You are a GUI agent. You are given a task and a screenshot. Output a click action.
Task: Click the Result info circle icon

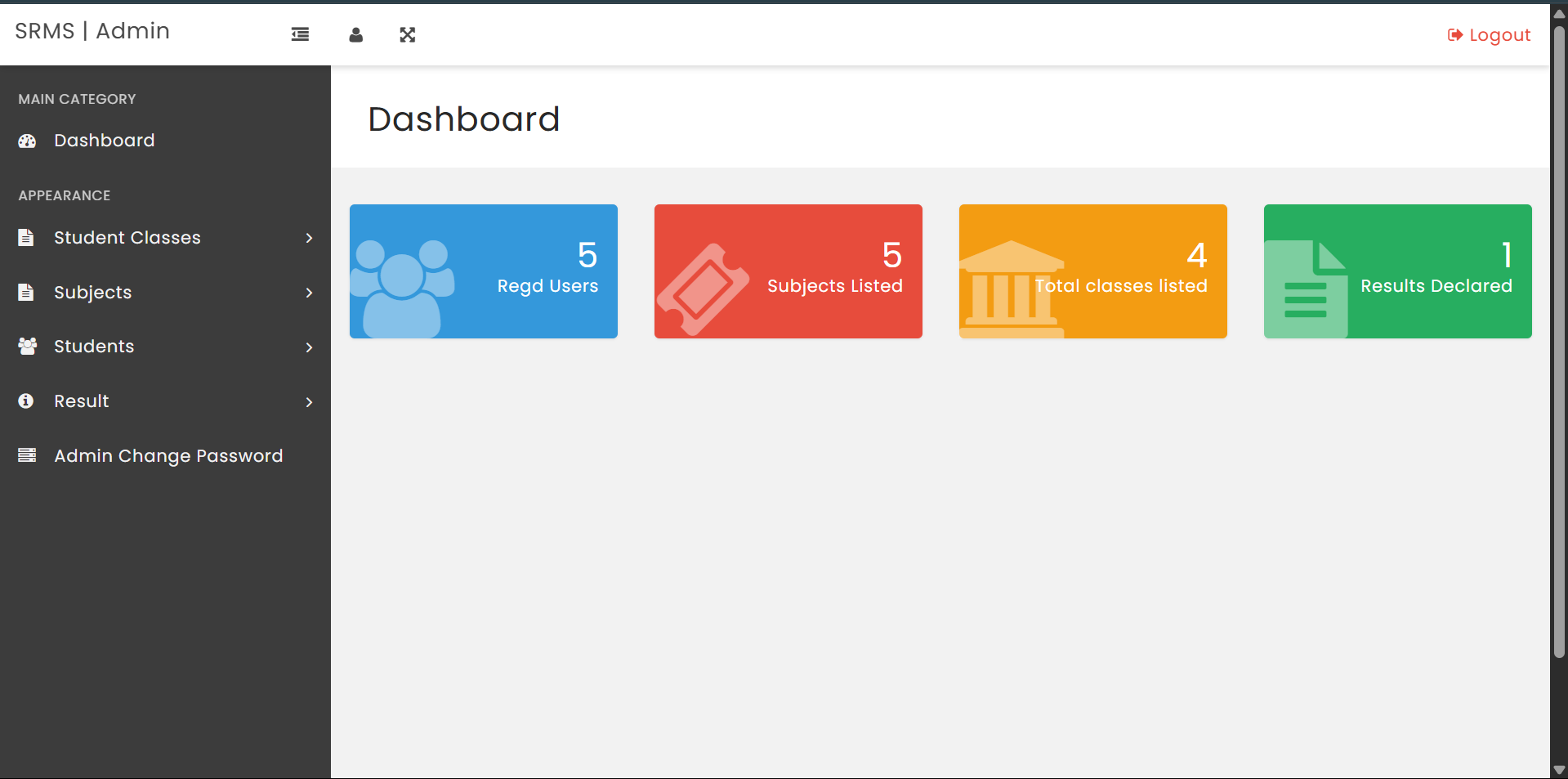26,401
